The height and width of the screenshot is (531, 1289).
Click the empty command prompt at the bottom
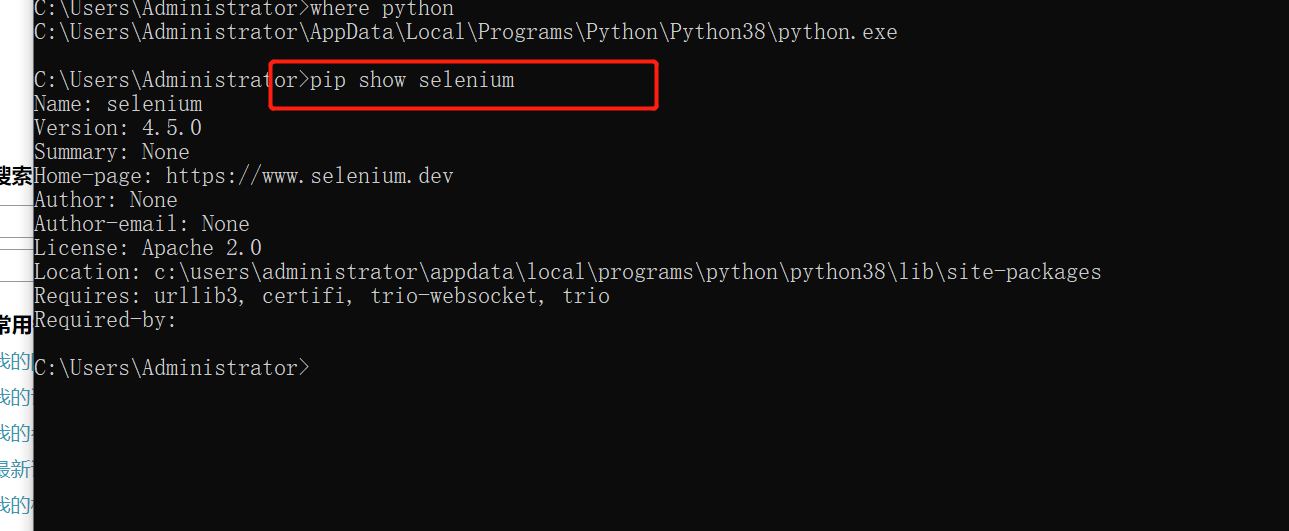(x=172, y=368)
